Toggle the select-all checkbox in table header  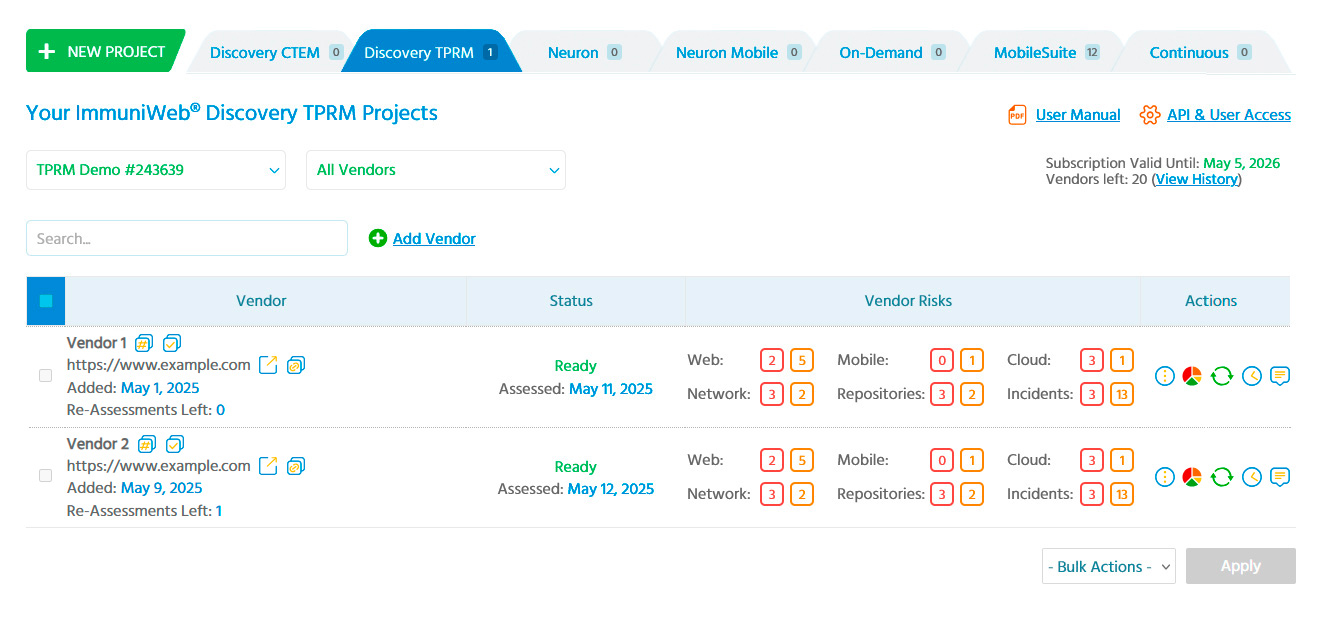pyautogui.click(x=46, y=301)
